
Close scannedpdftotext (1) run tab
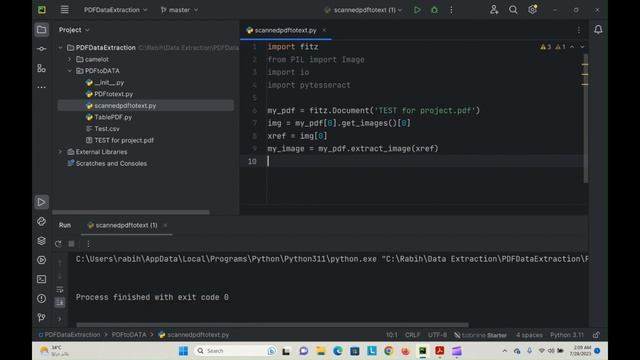(x=165, y=225)
